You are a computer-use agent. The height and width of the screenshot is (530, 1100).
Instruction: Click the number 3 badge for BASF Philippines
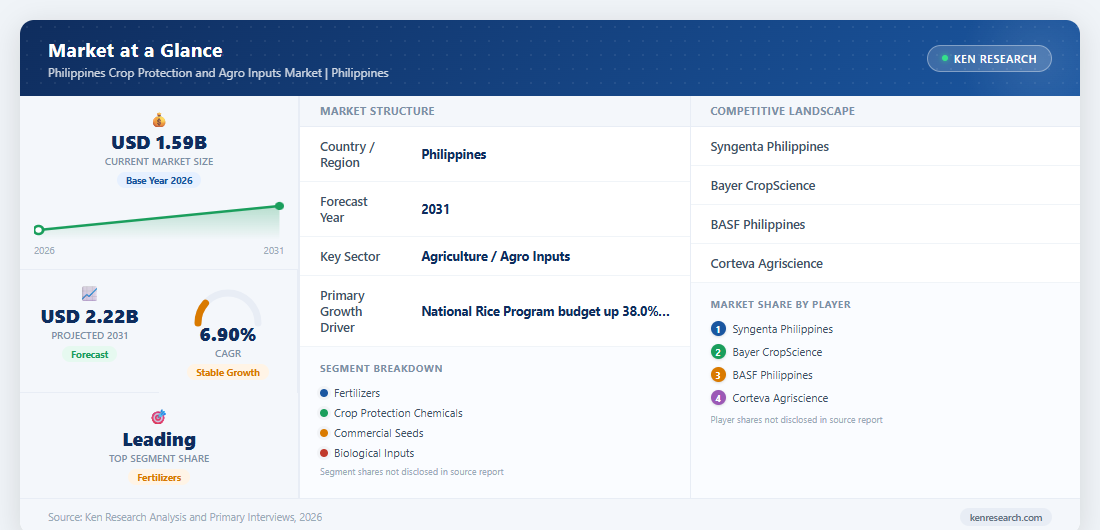pyautogui.click(x=718, y=375)
